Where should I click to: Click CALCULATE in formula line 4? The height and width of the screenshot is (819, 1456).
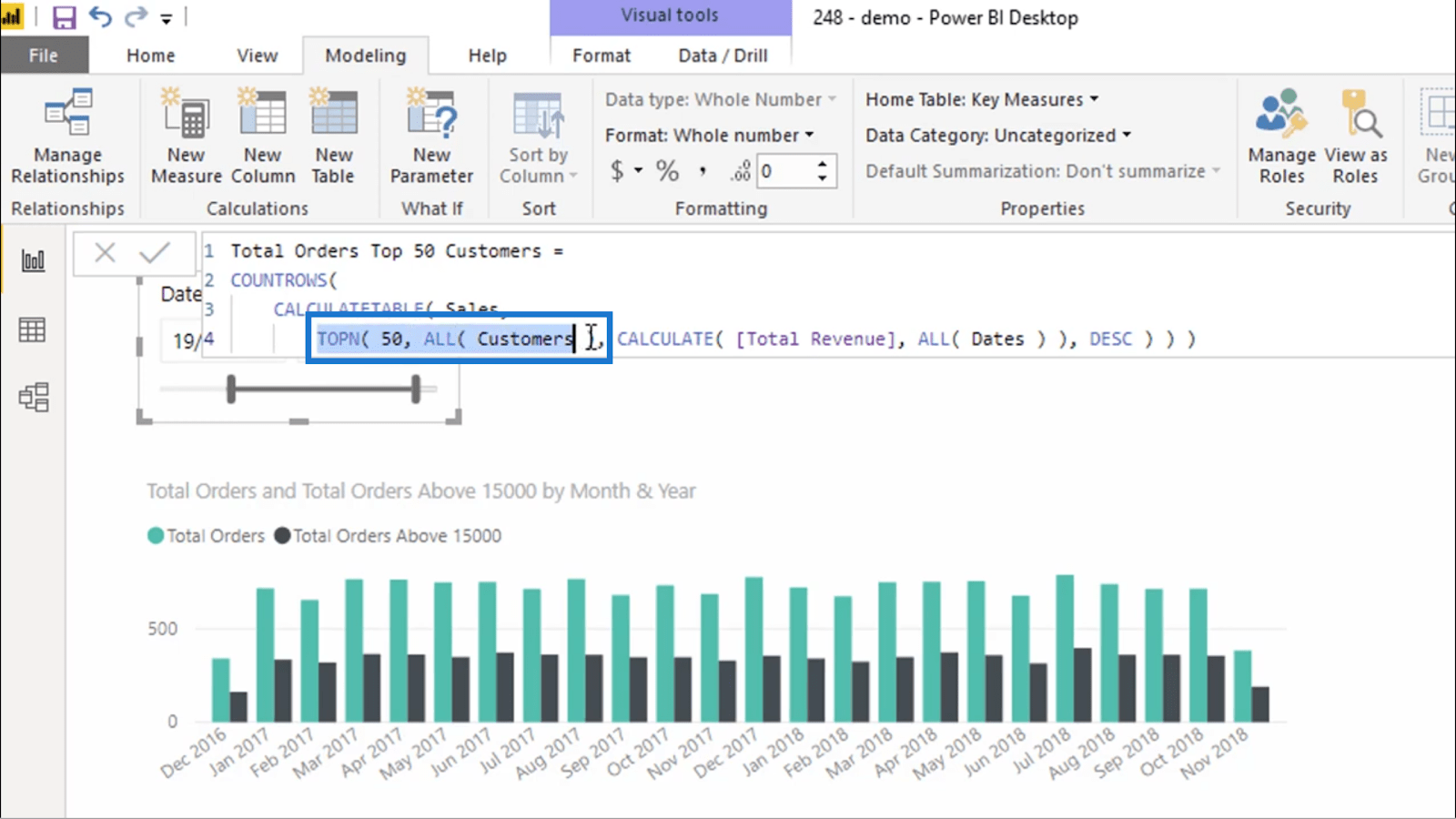point(665,339)
